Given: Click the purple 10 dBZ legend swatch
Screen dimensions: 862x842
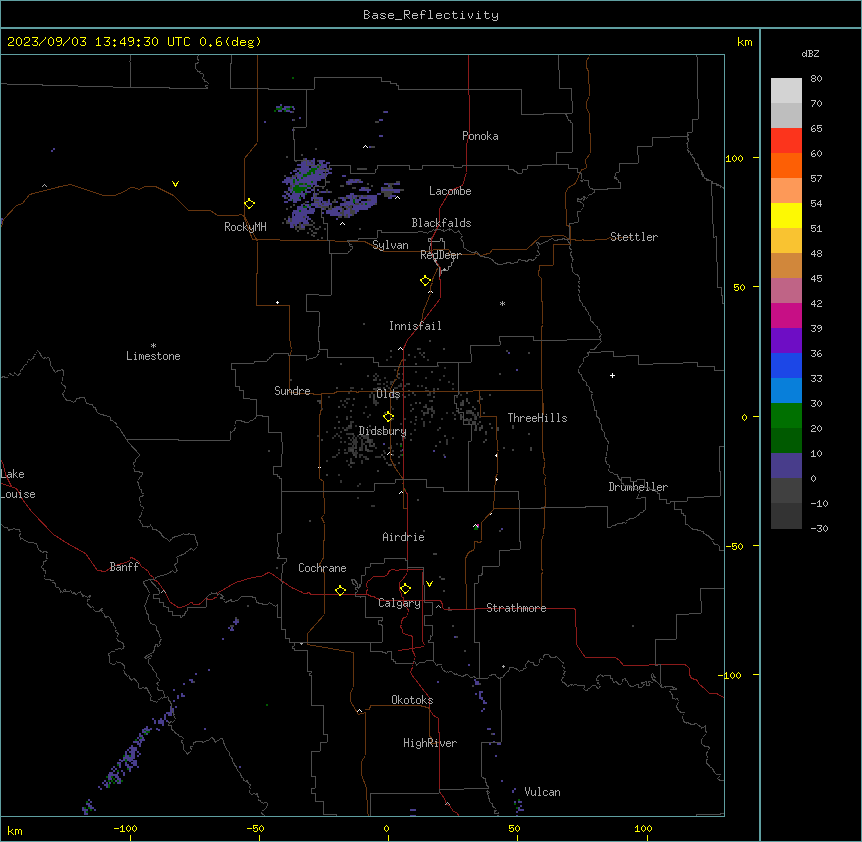Looking at the screenshot, I should point(786,466).
